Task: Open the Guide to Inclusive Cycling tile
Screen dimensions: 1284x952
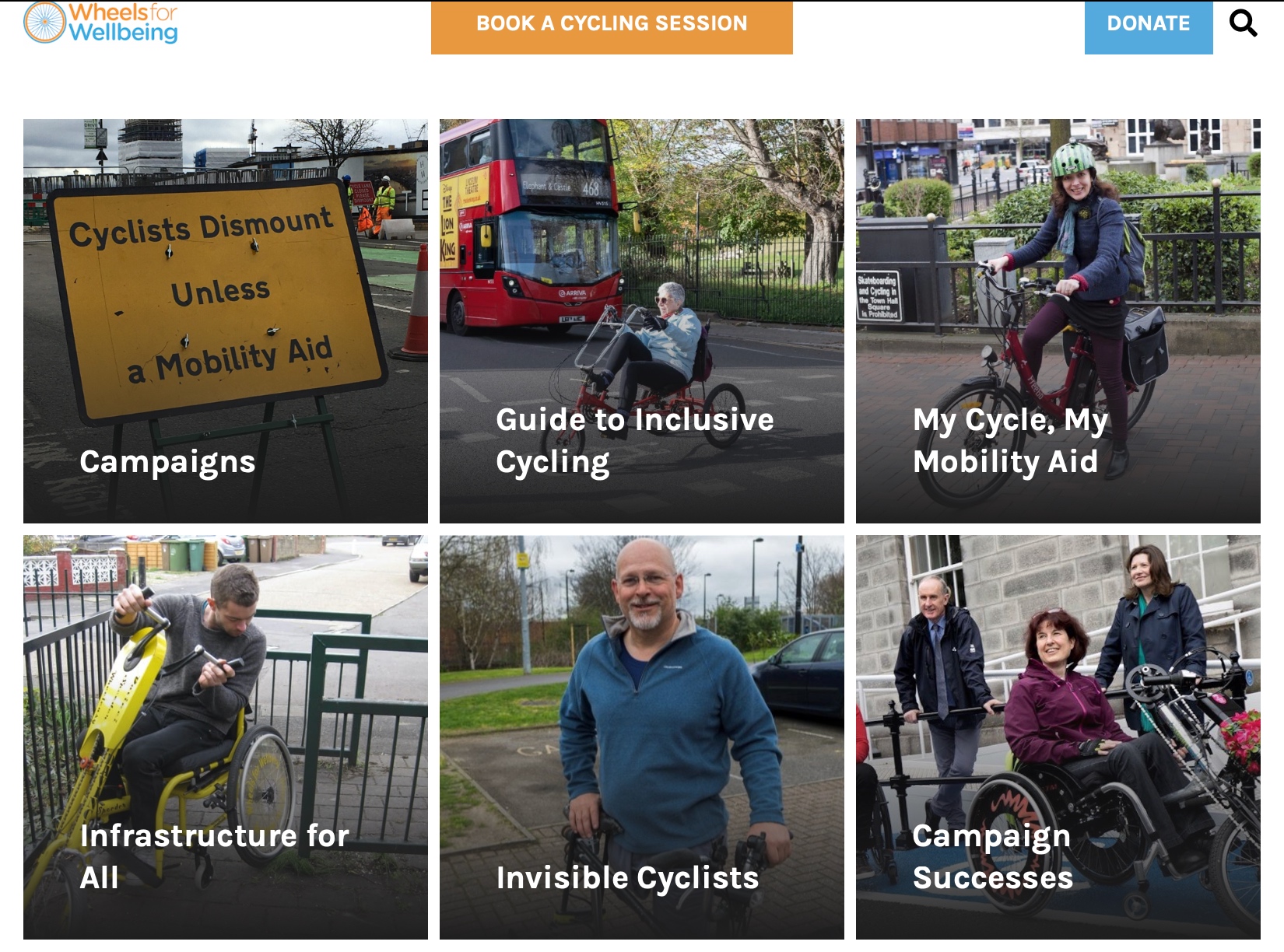Action: [x=642, y=321]
